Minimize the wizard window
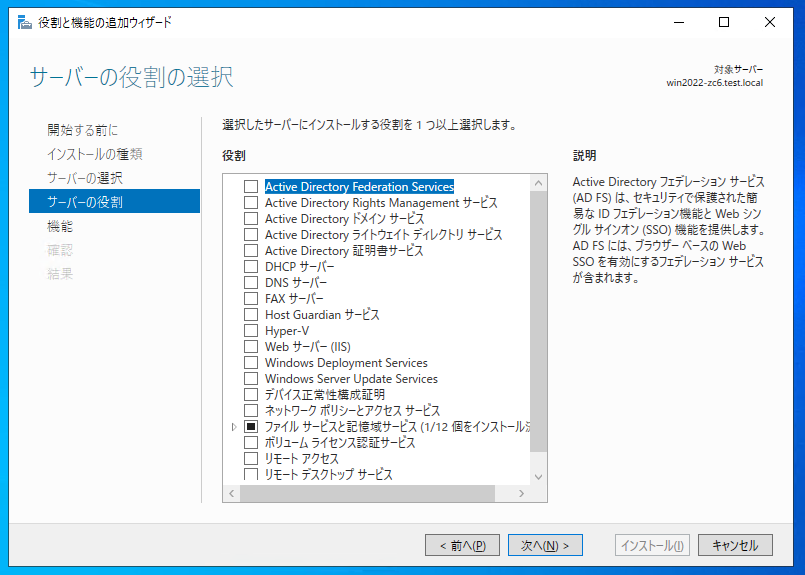This screenshot has height=575, width=805. [679, 22]
